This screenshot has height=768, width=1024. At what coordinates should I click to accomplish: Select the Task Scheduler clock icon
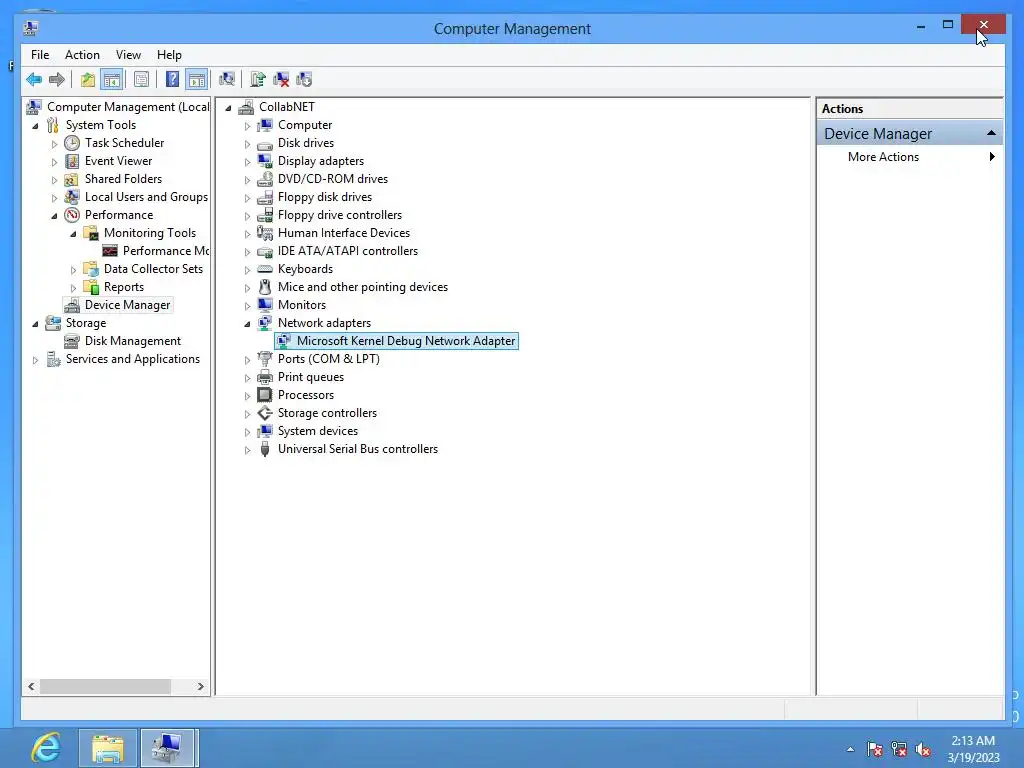pos(72,143)
